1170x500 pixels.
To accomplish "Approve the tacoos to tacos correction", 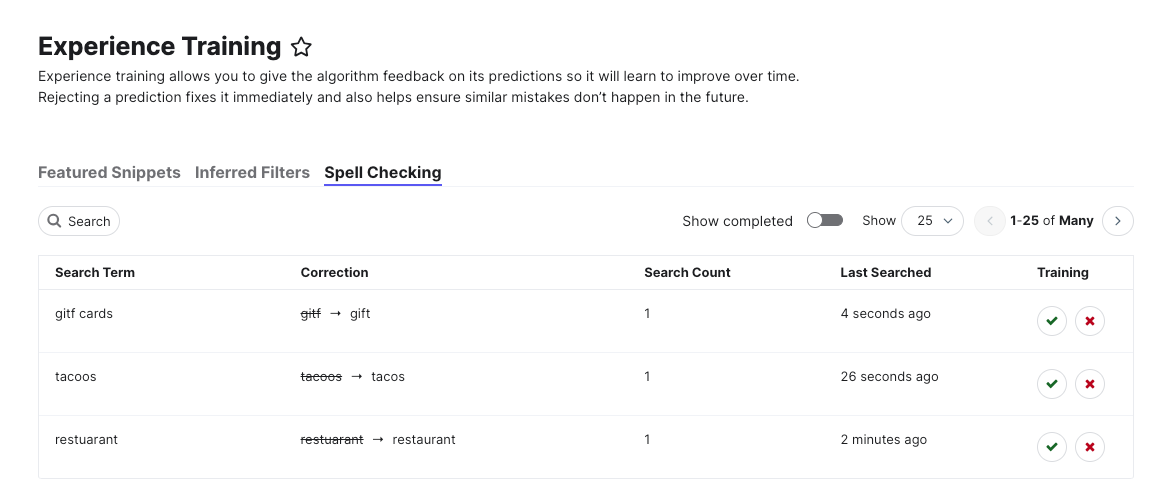I will [x=1051, y=384].
